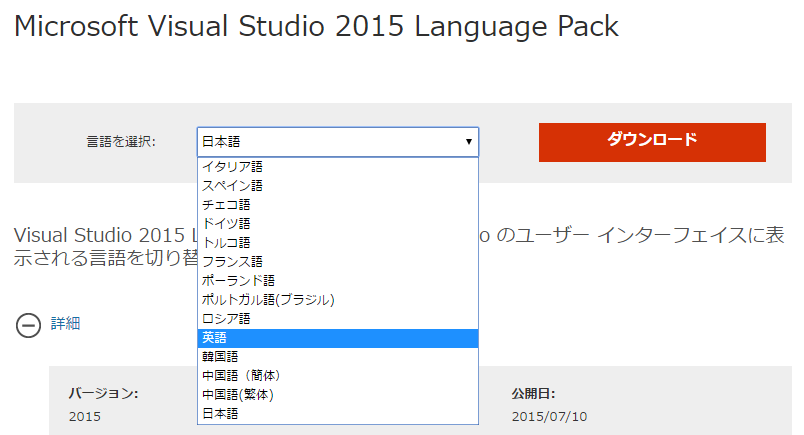804x435 pixels.
Task: Click the 公開日 value 2015/07/10
Action: pos(549,417)
